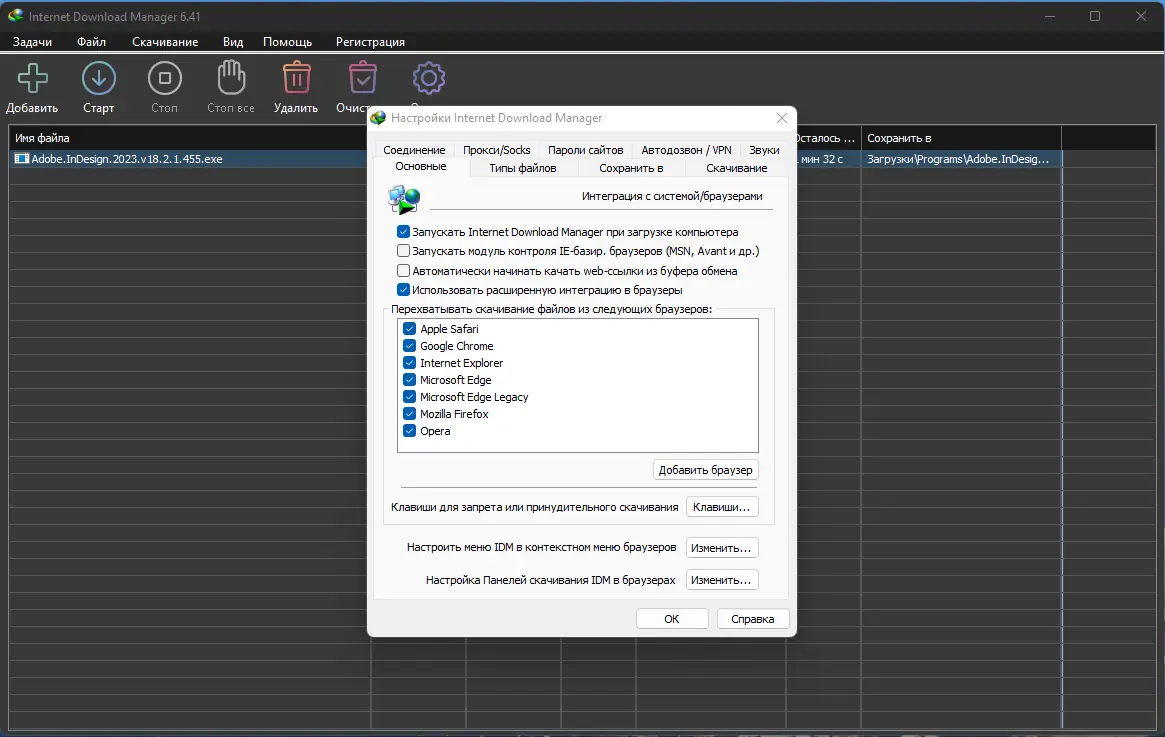Switch to the Скачивание settings tab

click(736, 168)
